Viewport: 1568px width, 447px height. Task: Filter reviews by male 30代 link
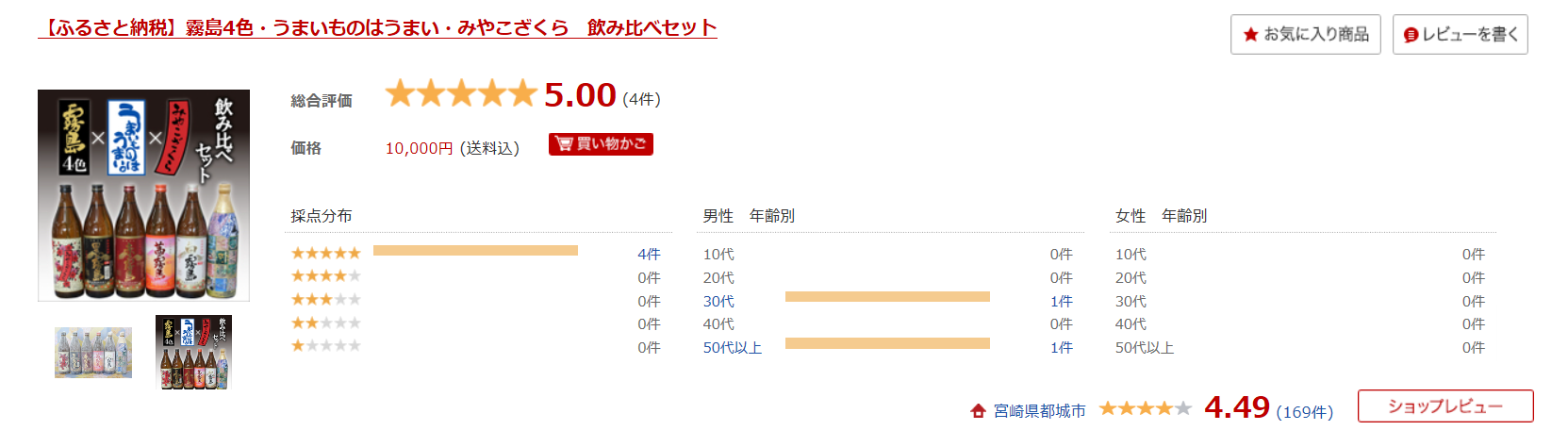(x=718, y=302)
